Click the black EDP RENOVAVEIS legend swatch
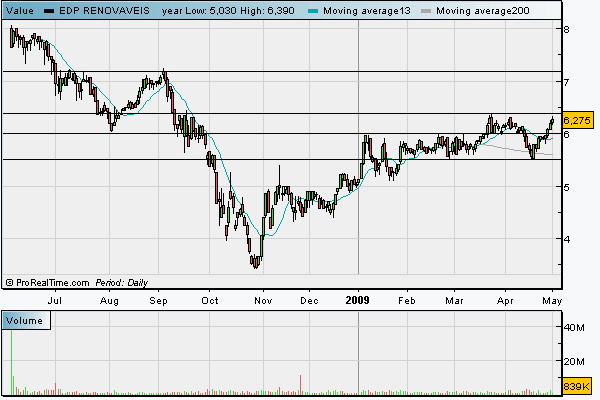 tap(49, 11)
